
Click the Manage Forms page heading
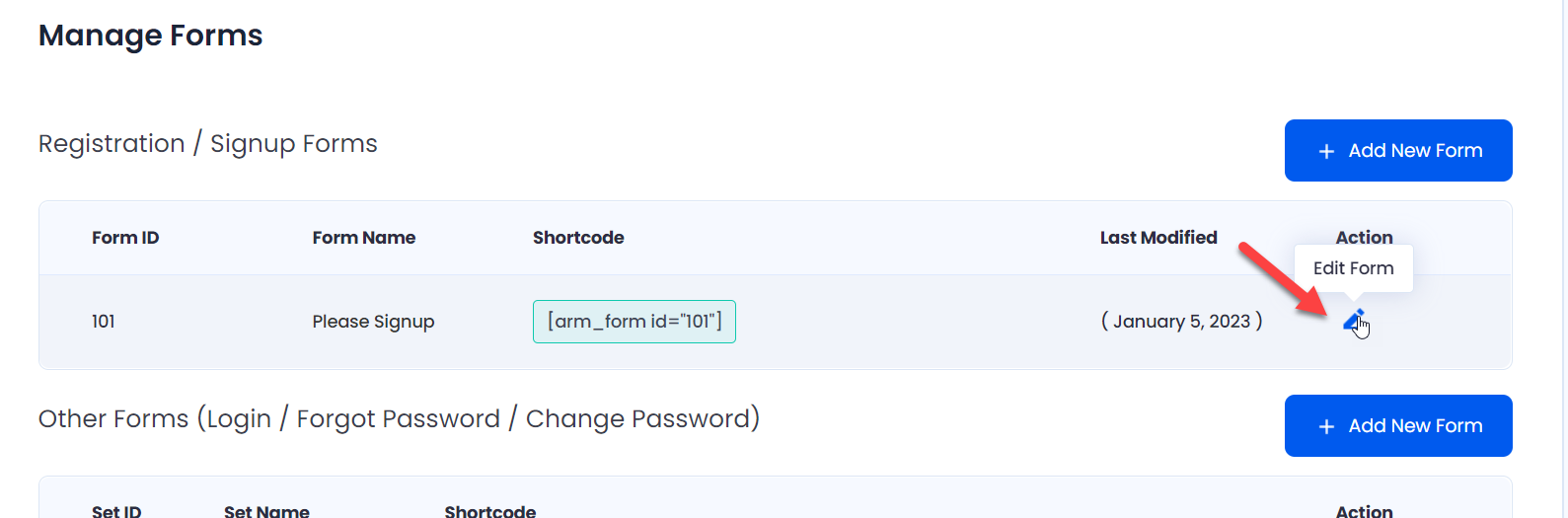151,36
